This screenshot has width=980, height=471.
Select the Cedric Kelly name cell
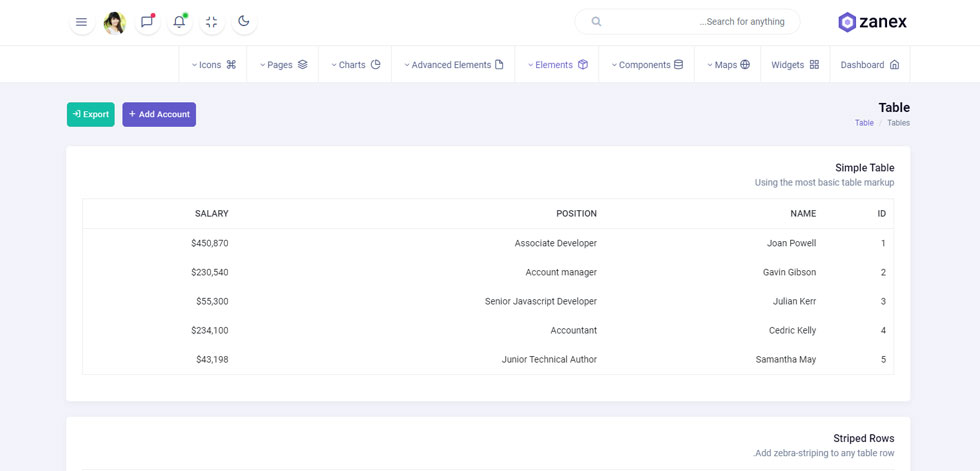(792, 330)
